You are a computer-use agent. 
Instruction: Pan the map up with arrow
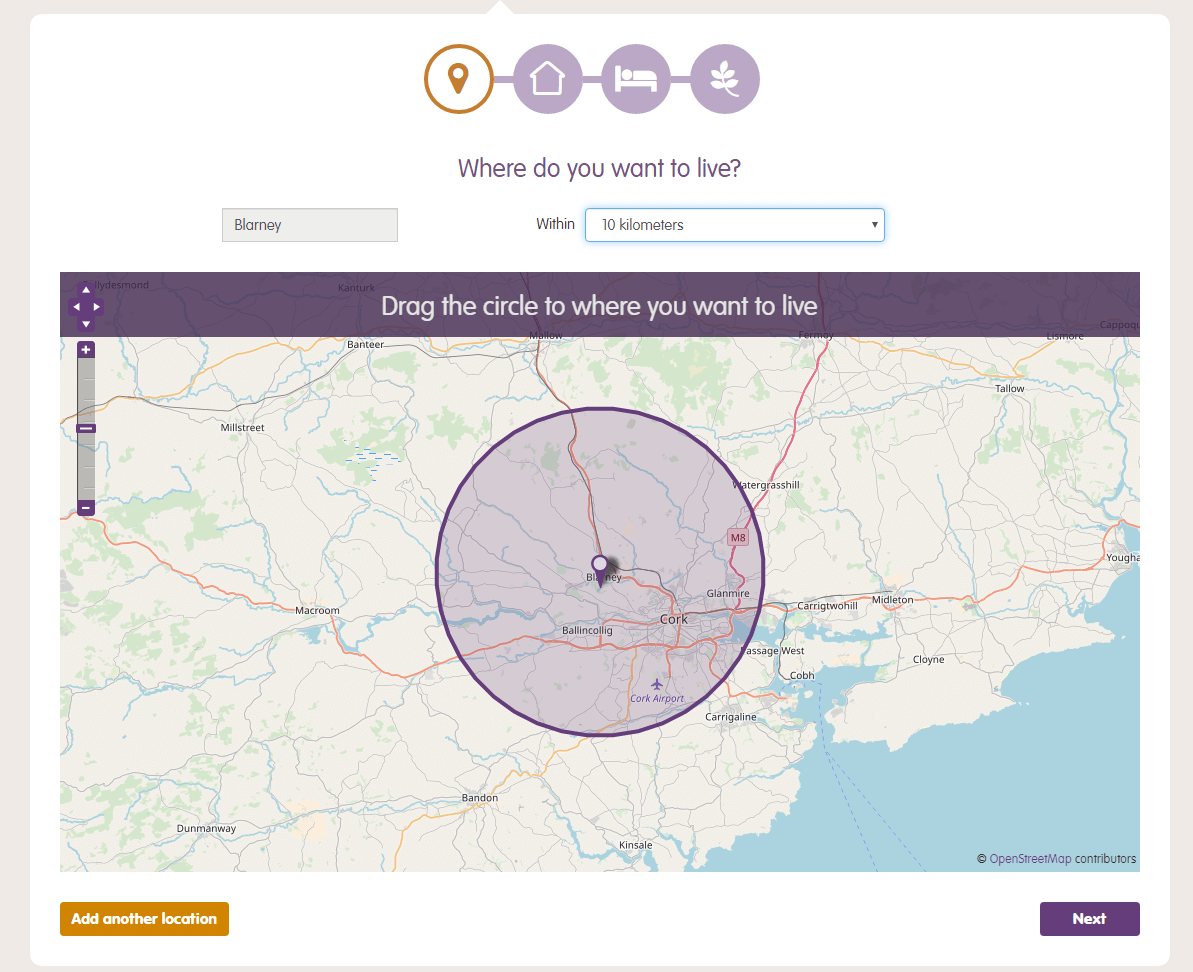pyautogui.click(x=86, y=290)
